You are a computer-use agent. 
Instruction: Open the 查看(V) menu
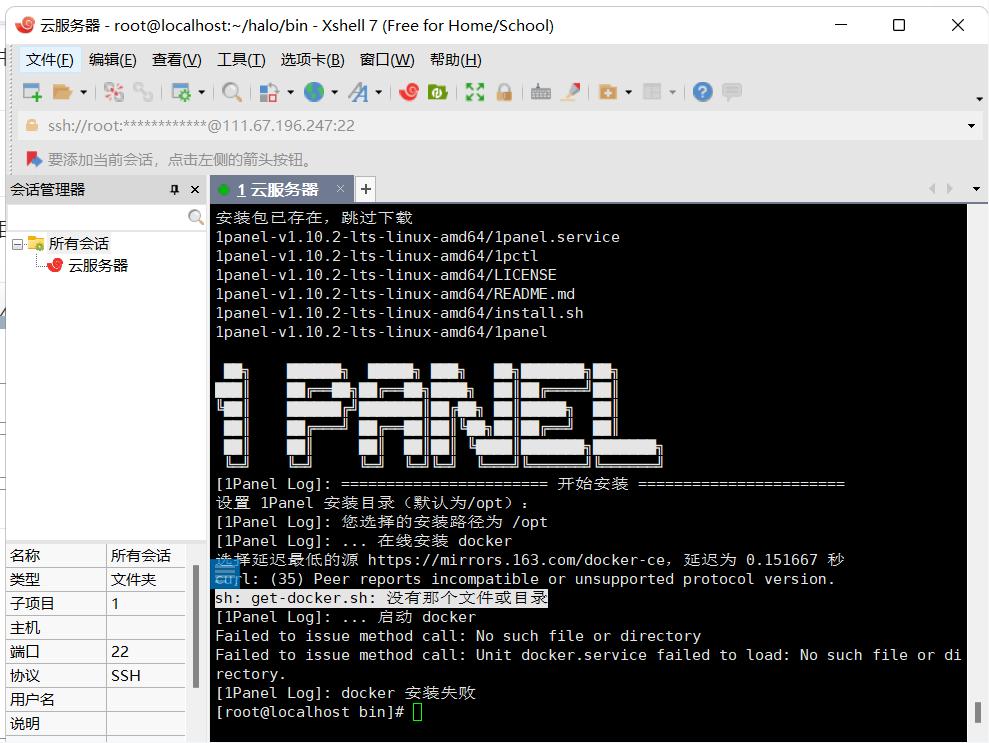click(177, 60)
